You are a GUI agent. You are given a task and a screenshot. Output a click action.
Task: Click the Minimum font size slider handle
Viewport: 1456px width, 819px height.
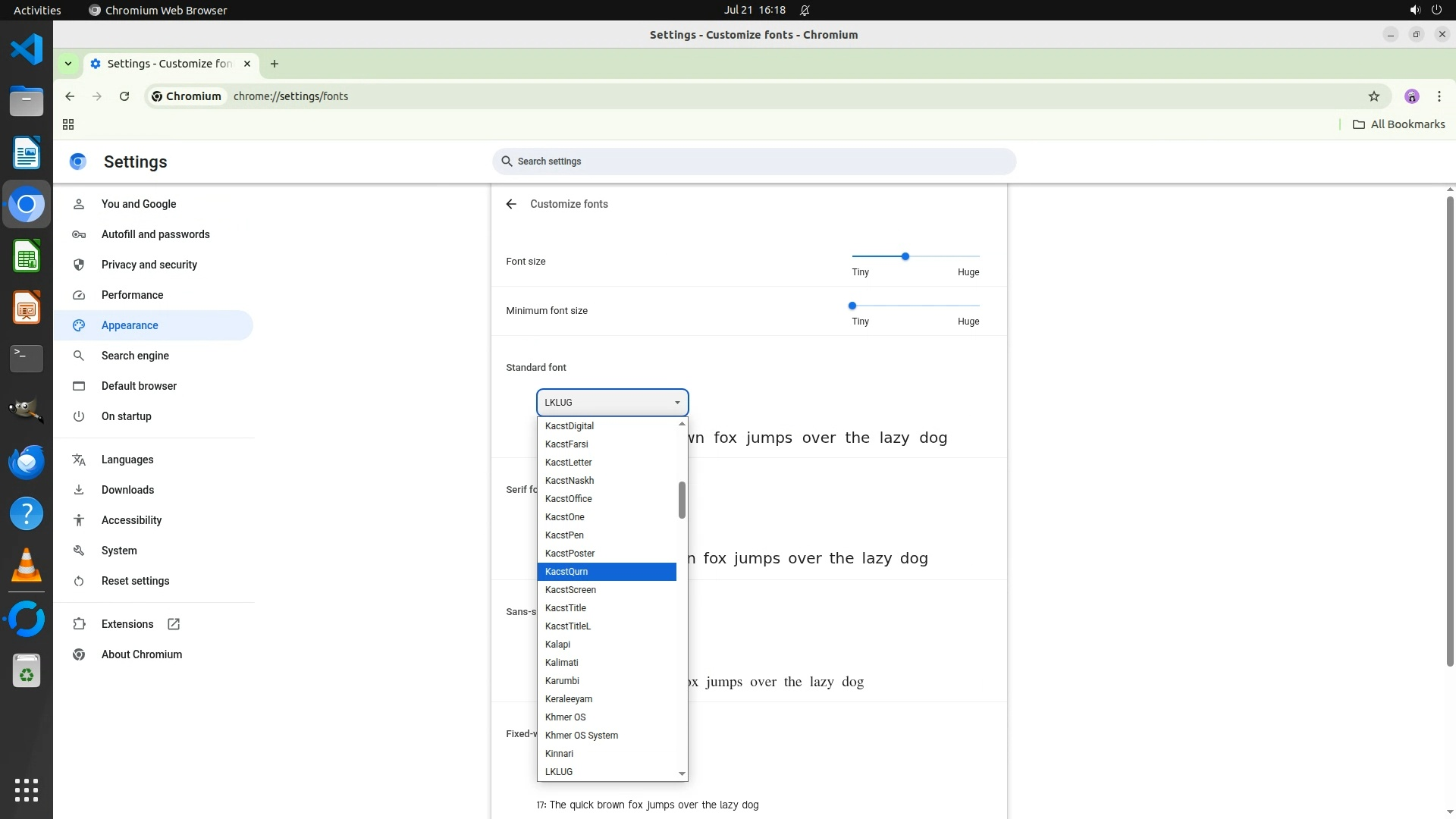(x=852, y=306)
